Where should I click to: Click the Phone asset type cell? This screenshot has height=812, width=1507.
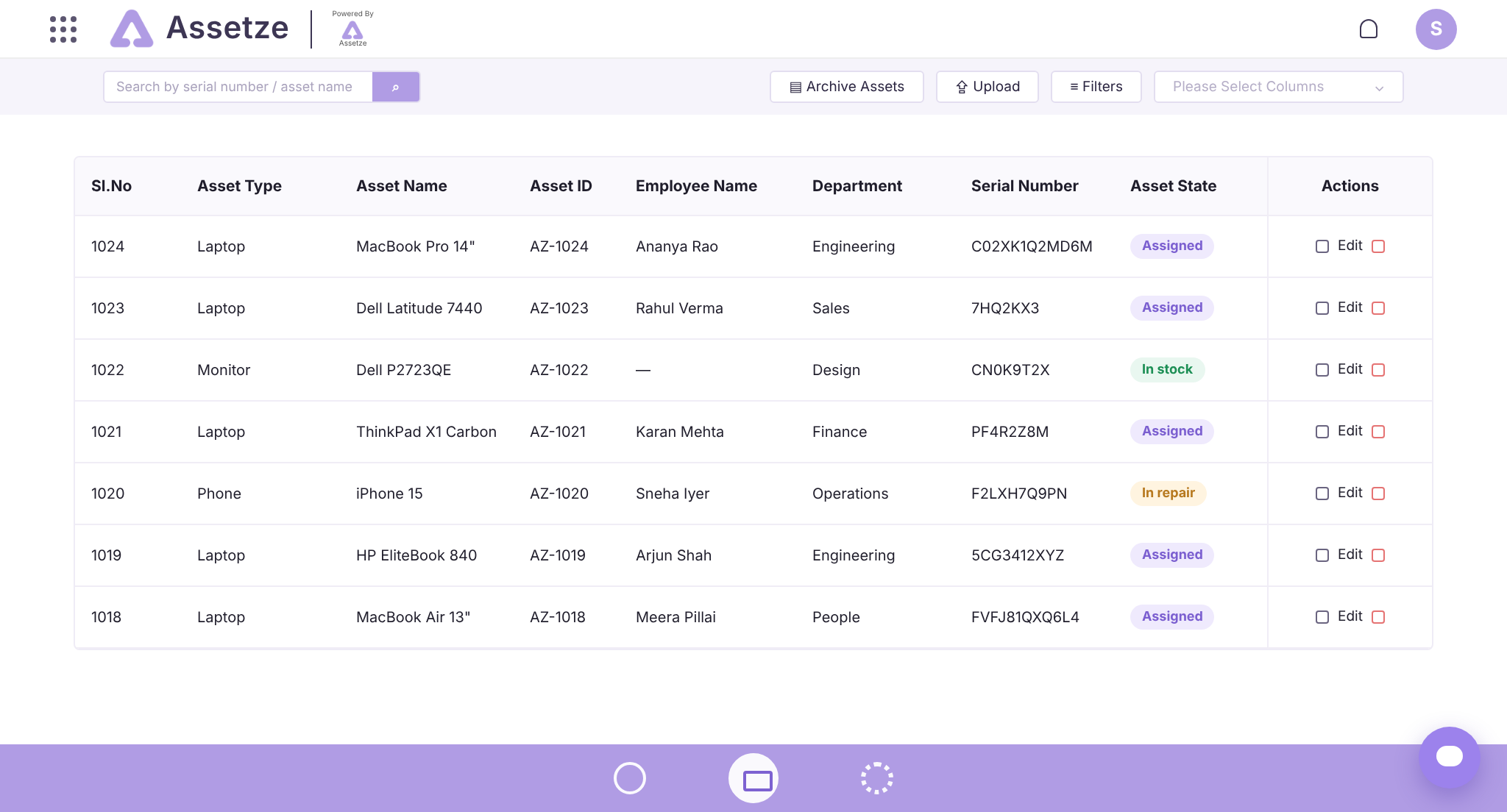coord(219,494)
